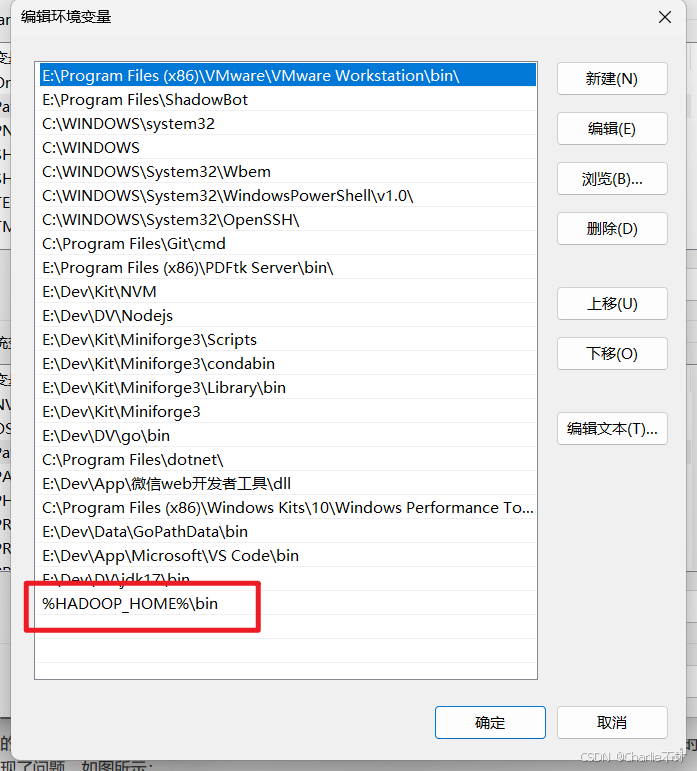
Task: Select Miniforge3\condabin path entry
Action: [286, 364]
